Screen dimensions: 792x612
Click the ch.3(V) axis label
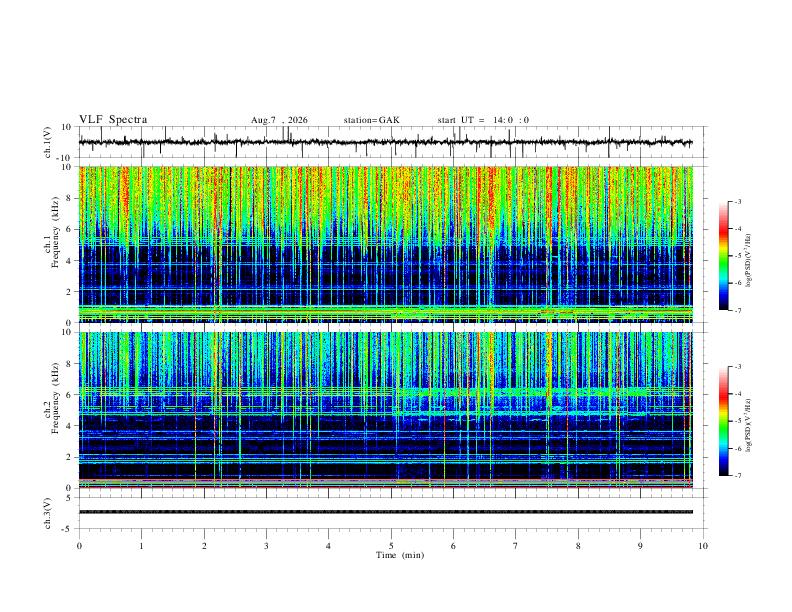(x=48, y=514)
